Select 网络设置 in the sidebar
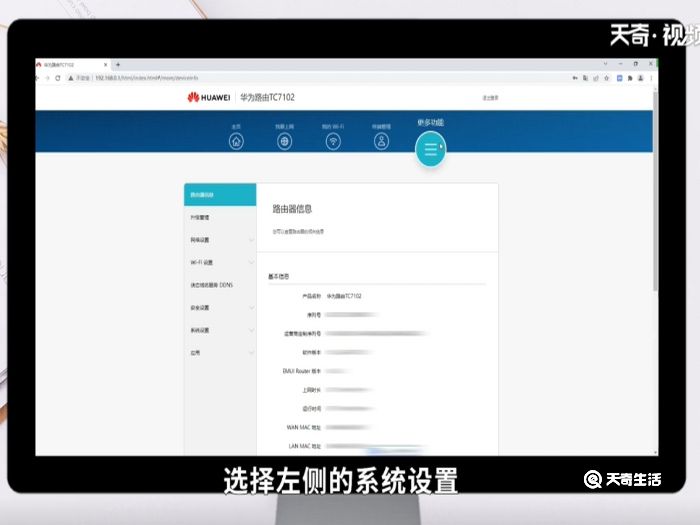Viewport: 700px width, 525px height. (220, 240)
